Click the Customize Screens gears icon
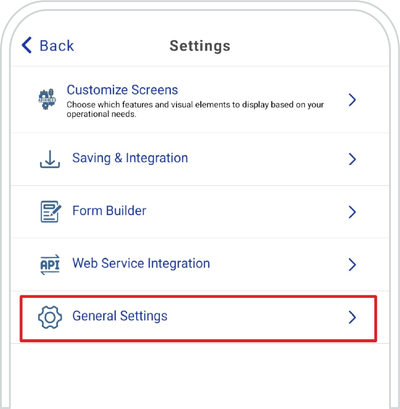The width and height of the screenshot is (400, 409). 47,99
